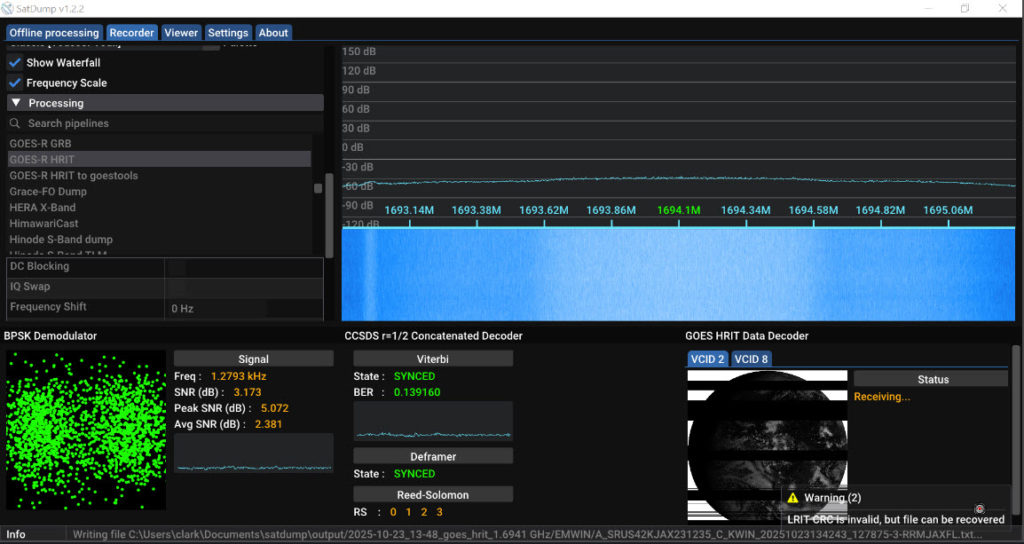
Task: Switch to the Offline processing tab
Action: [x=54, y=33]
